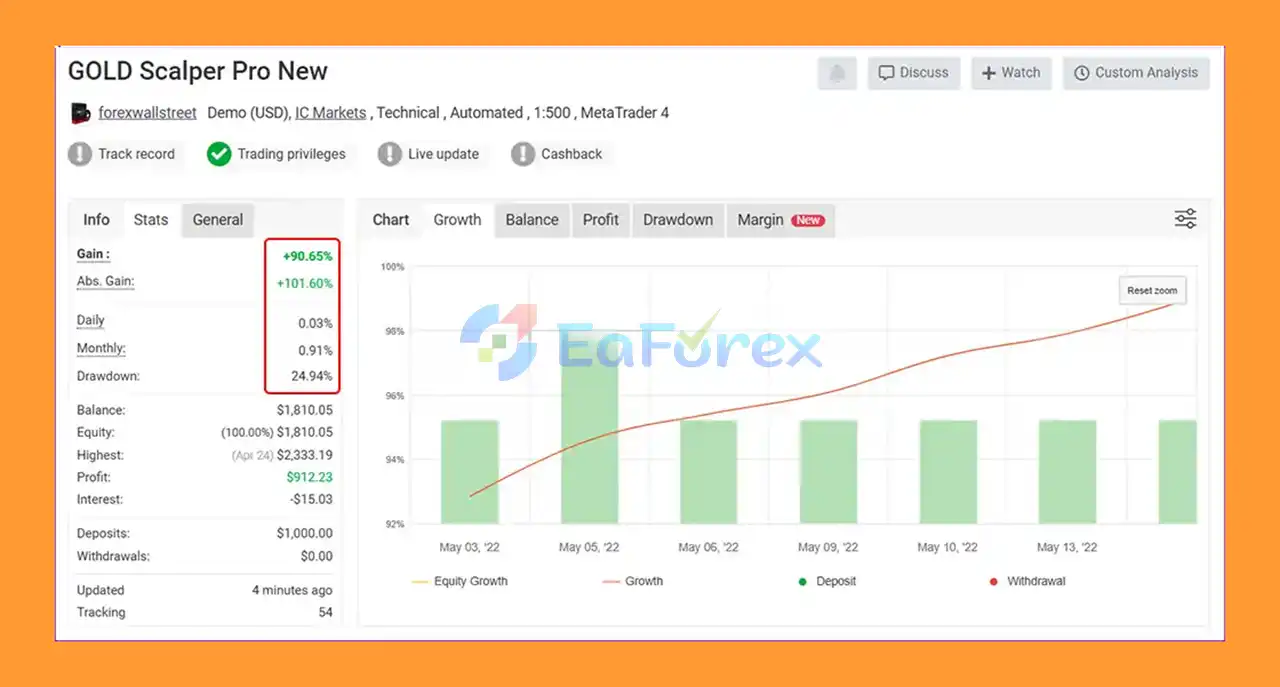
Task: Click the +90.65% gain value
Action: pyautogui.click(x=308, y=256)
